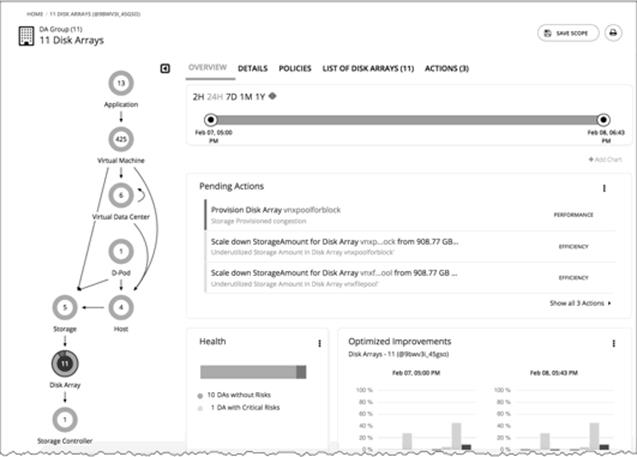Open the Virtual Data Center node

click(121, 195)
